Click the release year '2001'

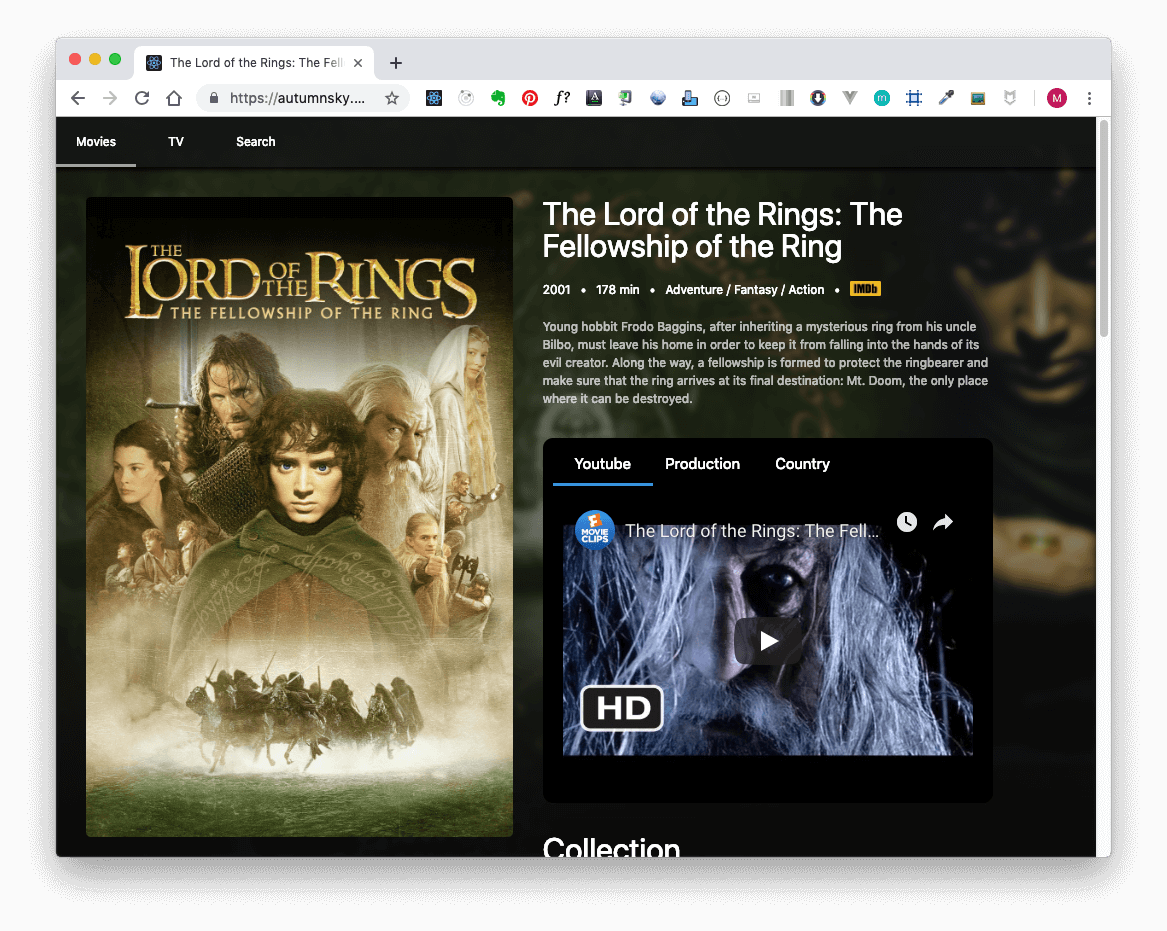click(557, 289)
